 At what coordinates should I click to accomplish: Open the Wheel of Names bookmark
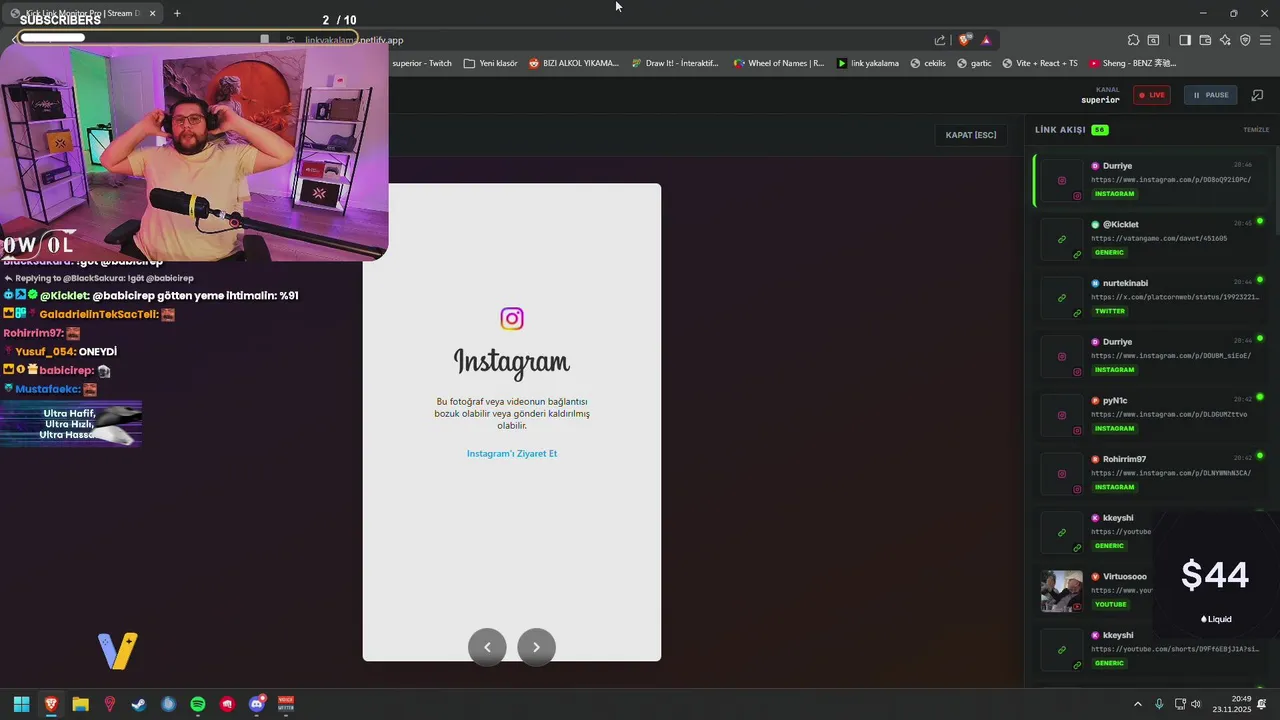pos(779,63)
